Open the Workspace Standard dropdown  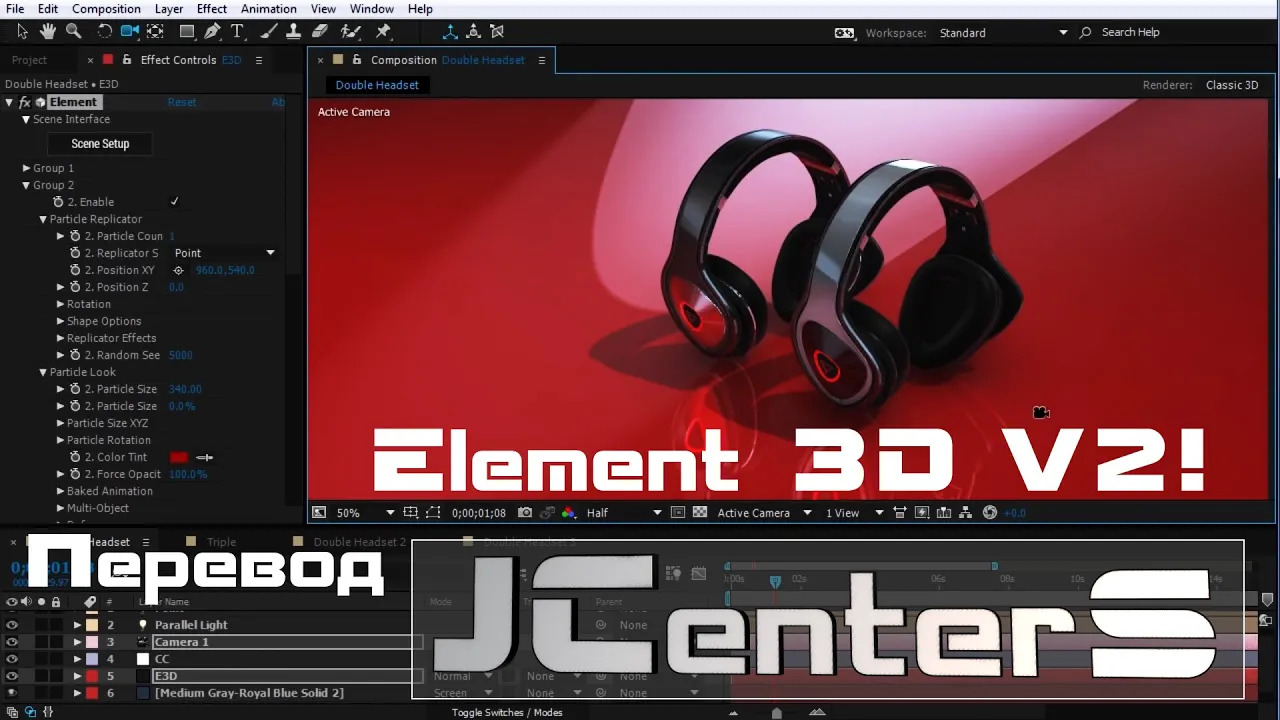point(1003,33)
